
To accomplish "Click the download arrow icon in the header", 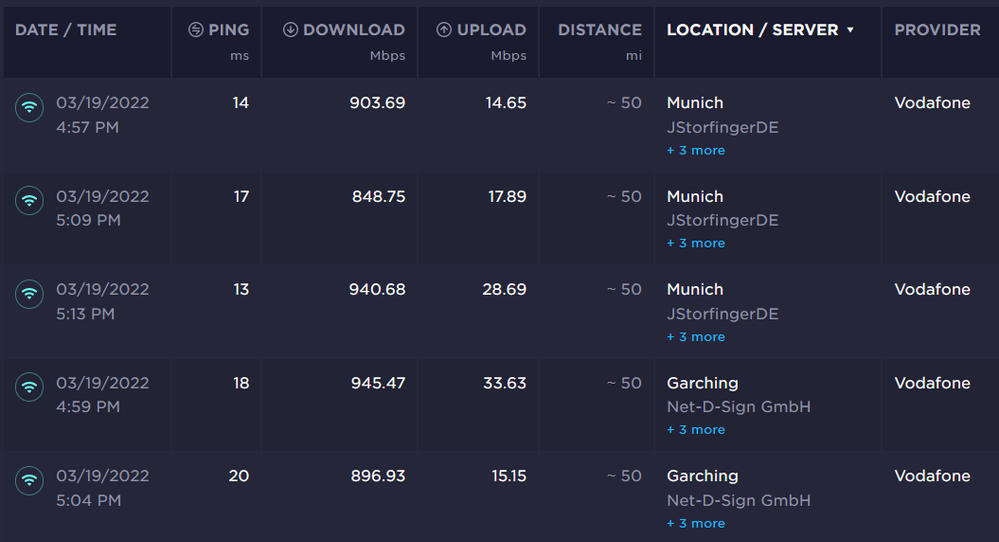I will pyautogui.click(x=291, y=29).
